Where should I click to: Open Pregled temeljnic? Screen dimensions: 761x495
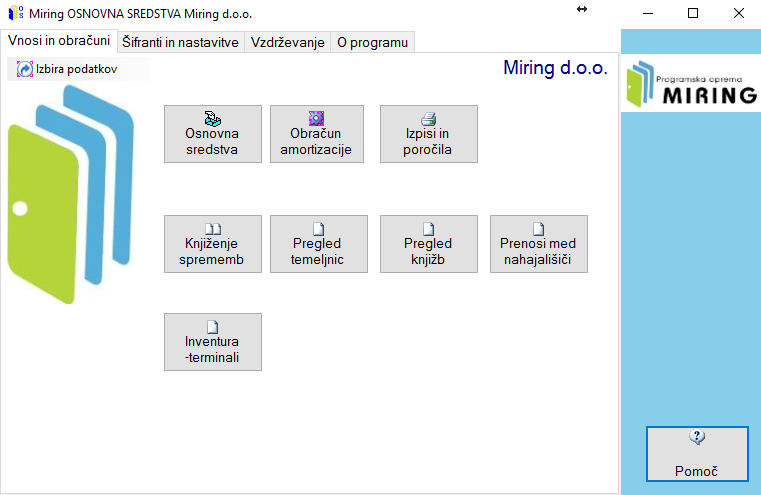click(318, 244)
